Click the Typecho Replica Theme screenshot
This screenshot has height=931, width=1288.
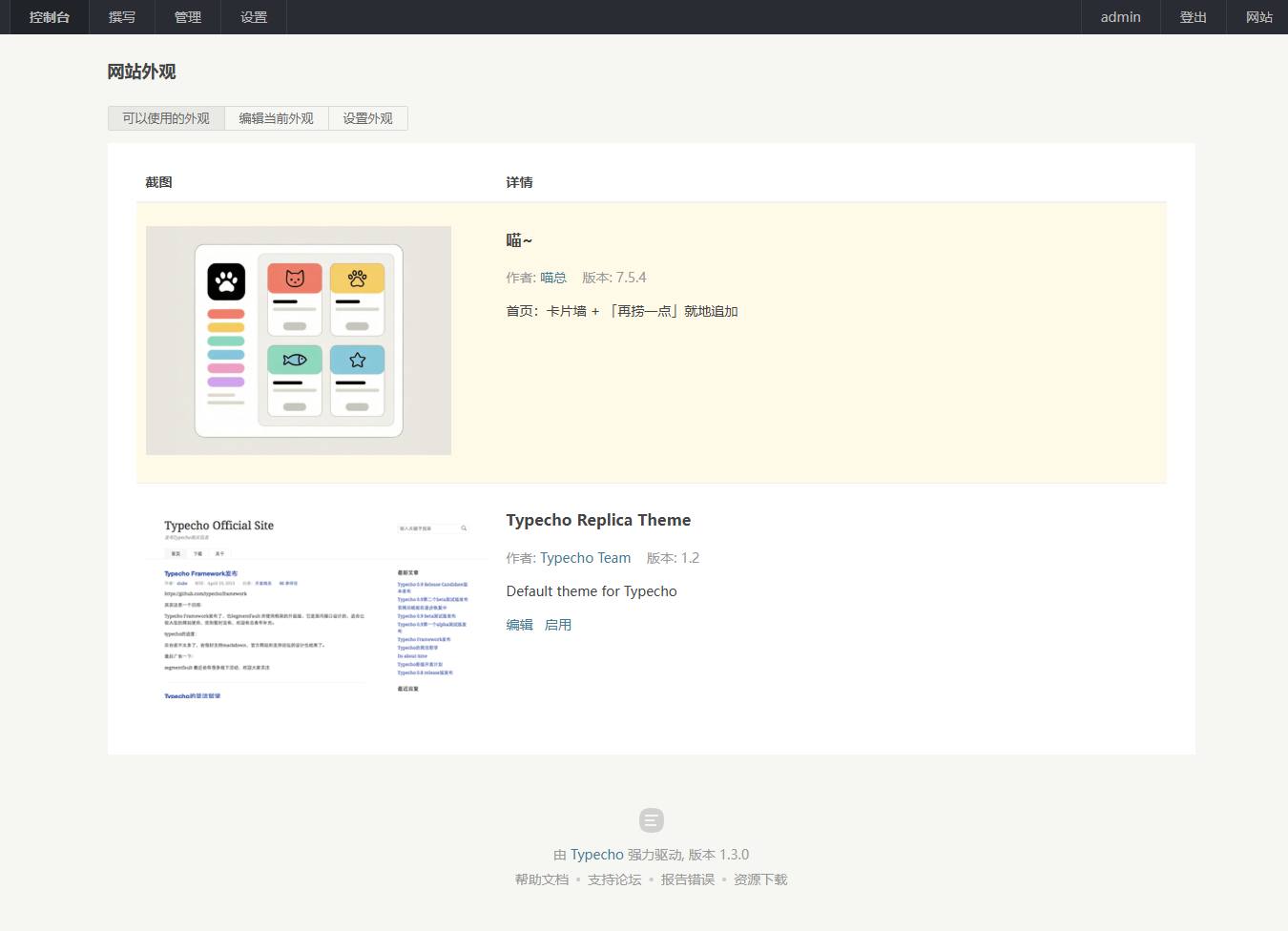(x=318, y=605)
